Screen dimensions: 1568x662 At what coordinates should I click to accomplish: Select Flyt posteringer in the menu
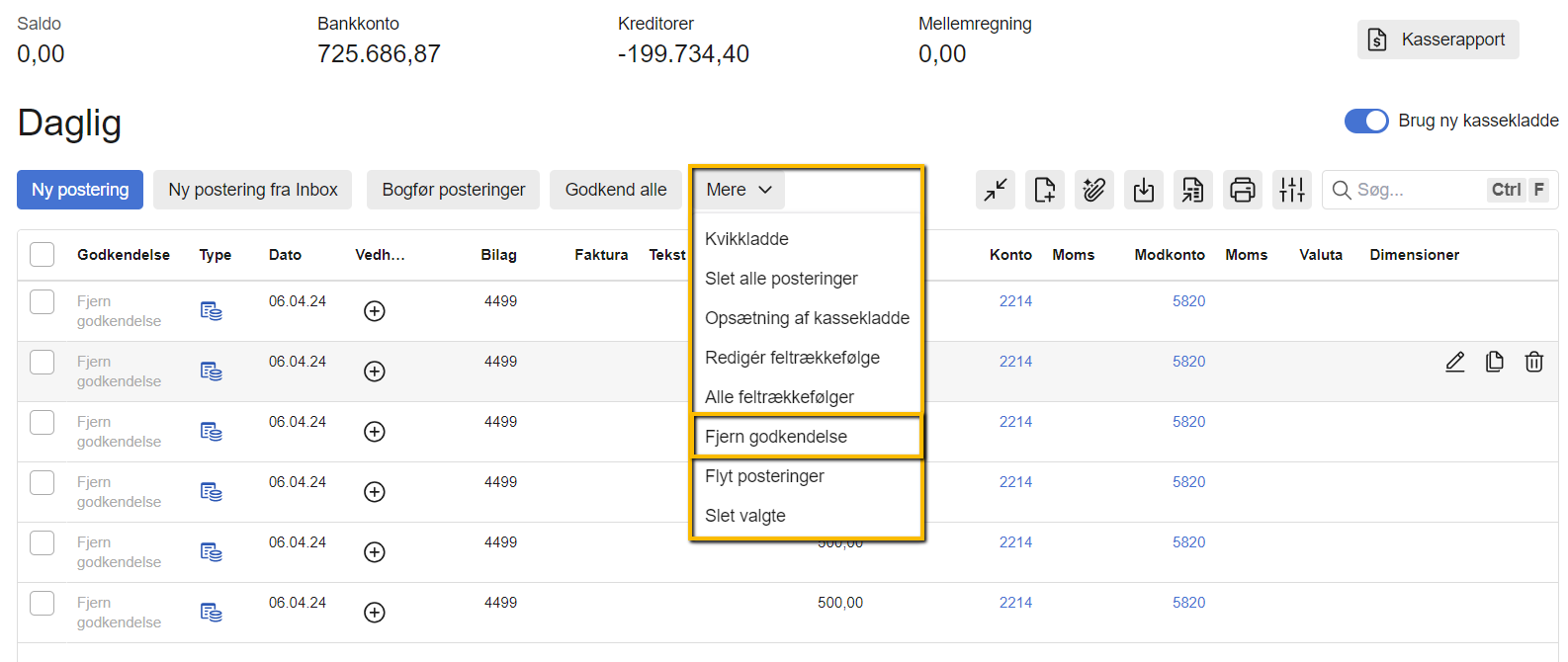[x=764, y=476]
